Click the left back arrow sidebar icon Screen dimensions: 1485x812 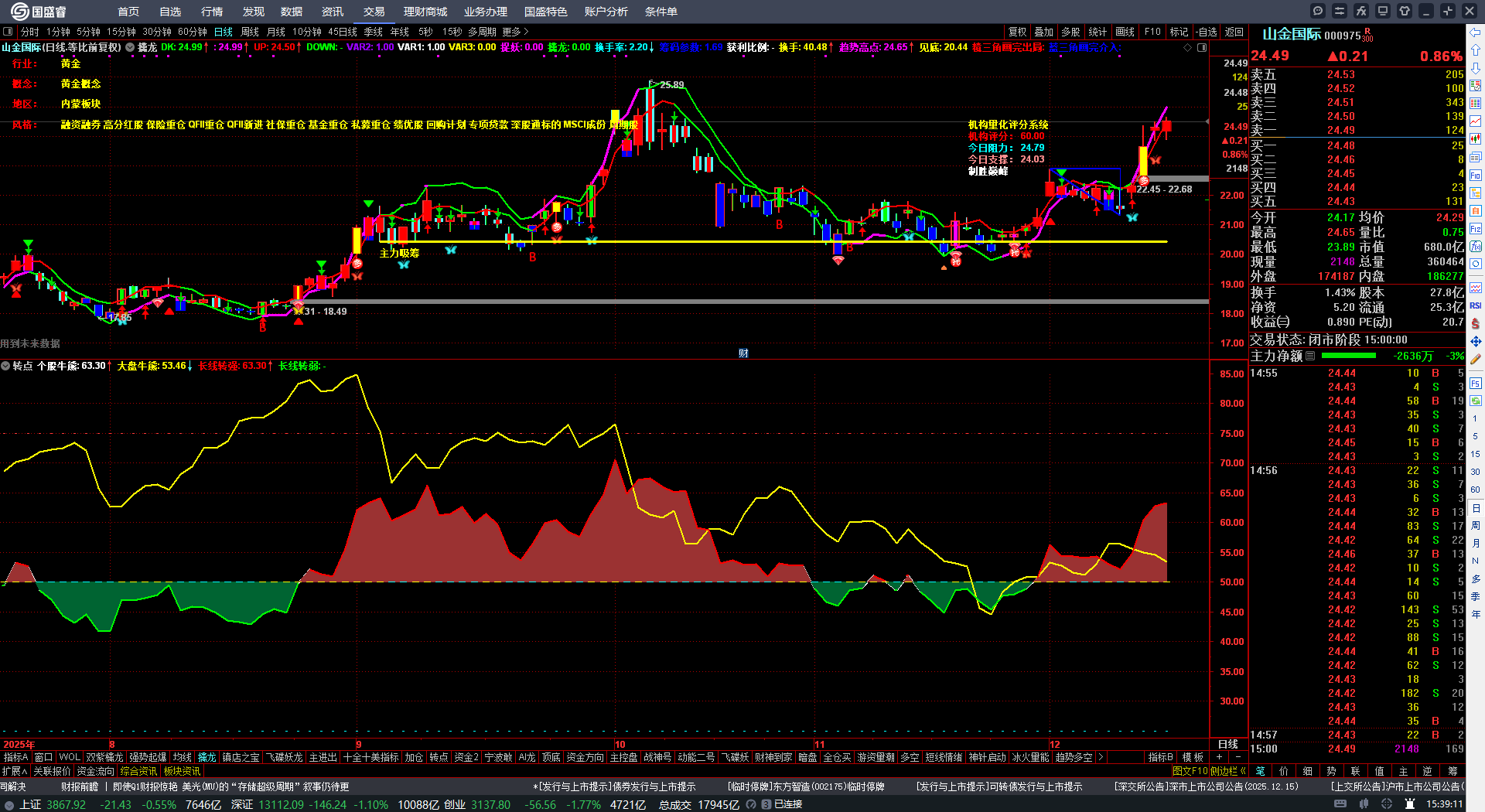pos(1476,32)
